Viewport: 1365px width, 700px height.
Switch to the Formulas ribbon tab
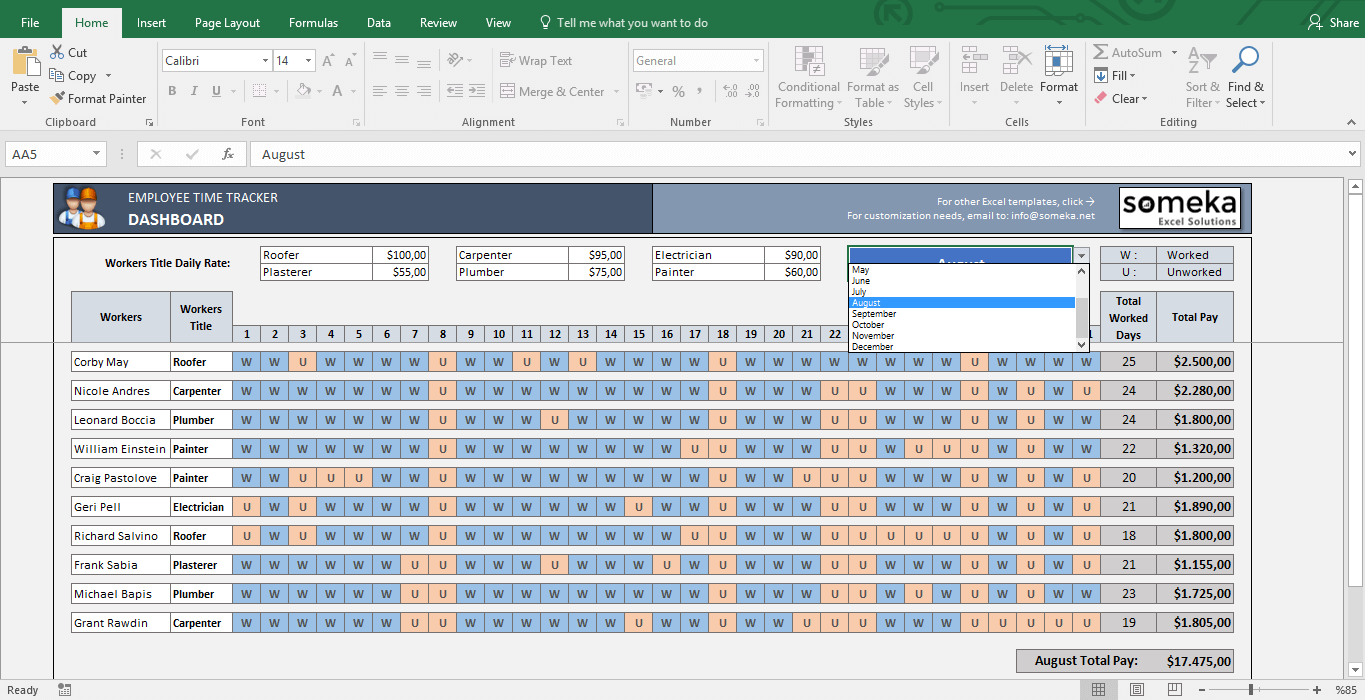point(313,22)
